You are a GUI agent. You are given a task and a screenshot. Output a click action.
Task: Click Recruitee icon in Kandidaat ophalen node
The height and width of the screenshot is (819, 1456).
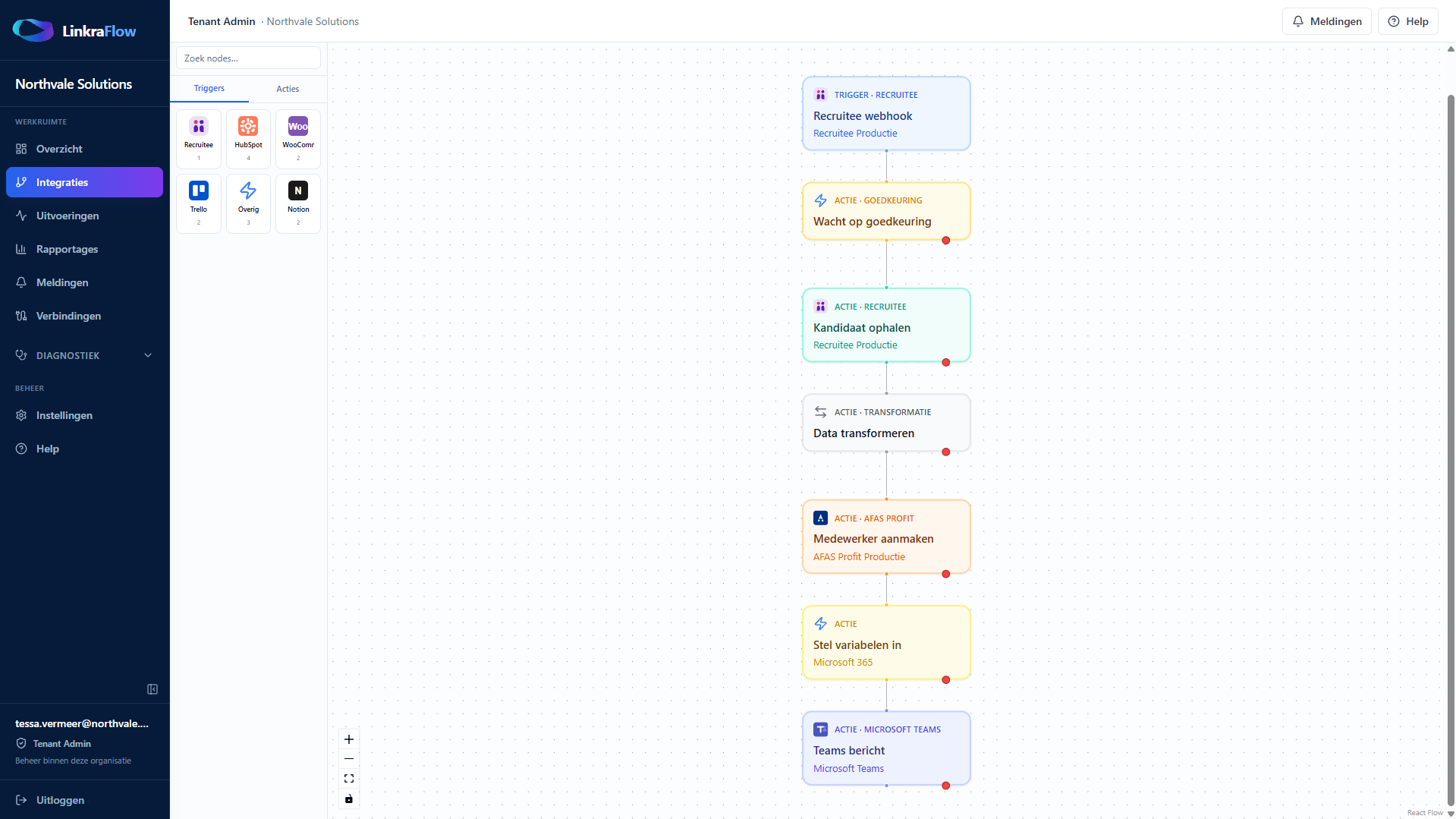(x=820, y=307)
